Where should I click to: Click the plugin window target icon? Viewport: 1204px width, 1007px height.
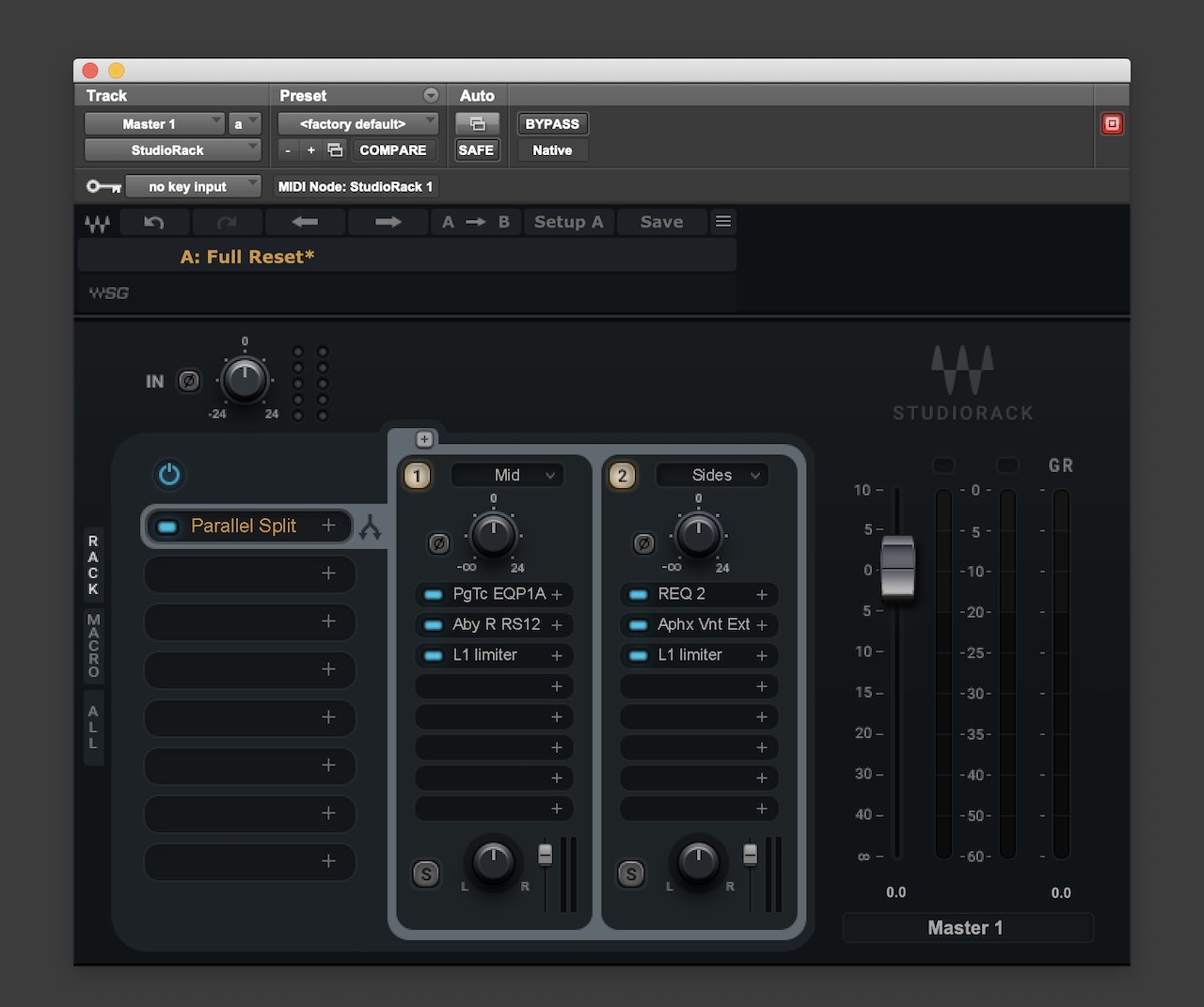pyautogui.click(x=1112, y=123)
